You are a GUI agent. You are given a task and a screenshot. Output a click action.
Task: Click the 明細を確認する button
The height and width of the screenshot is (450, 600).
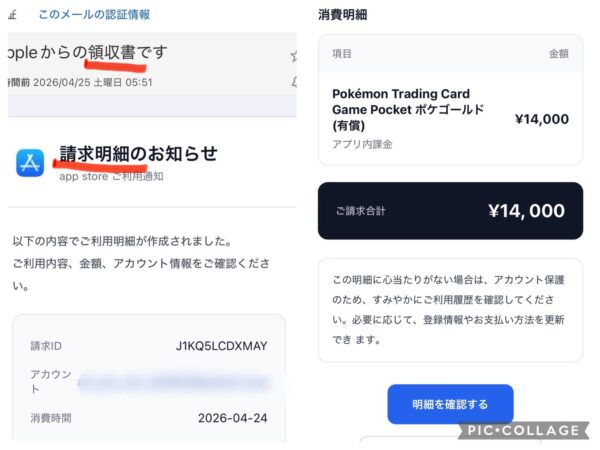click(x=450, y=404)
